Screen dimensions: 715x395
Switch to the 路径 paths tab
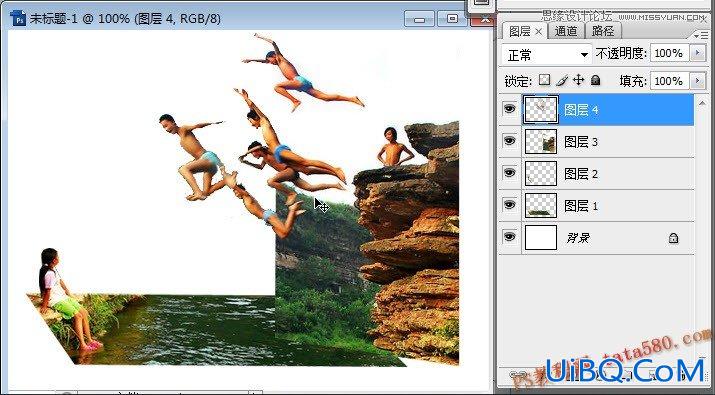602,31
